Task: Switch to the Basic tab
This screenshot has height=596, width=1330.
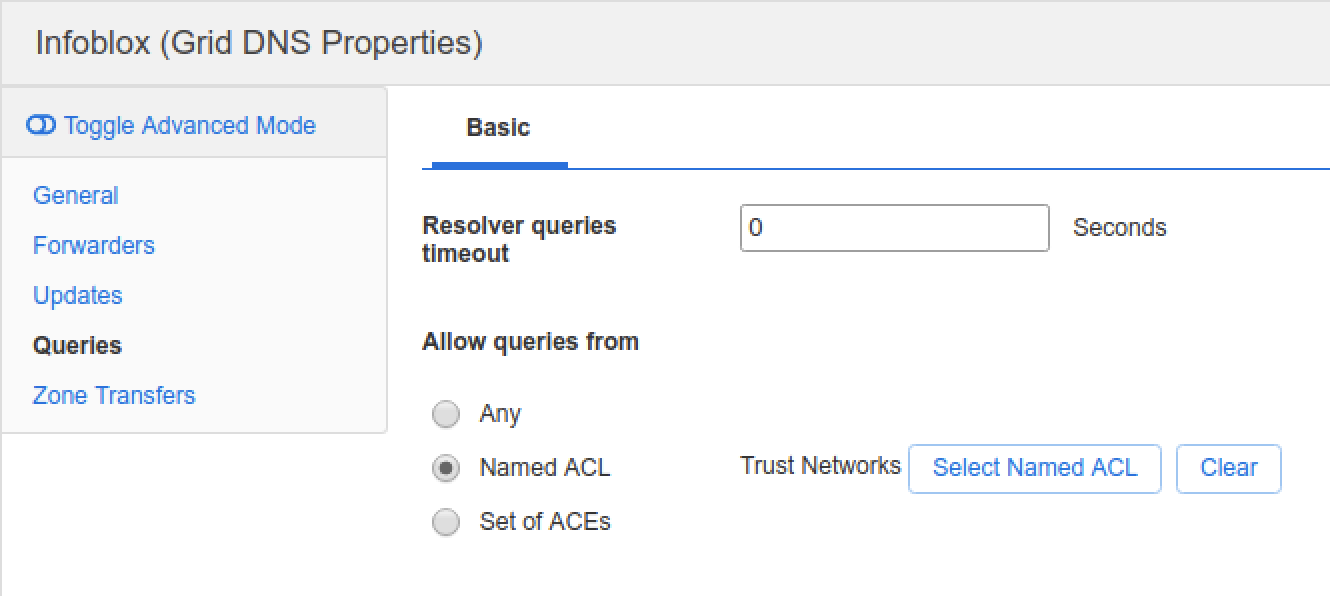Action: (498, 128)
